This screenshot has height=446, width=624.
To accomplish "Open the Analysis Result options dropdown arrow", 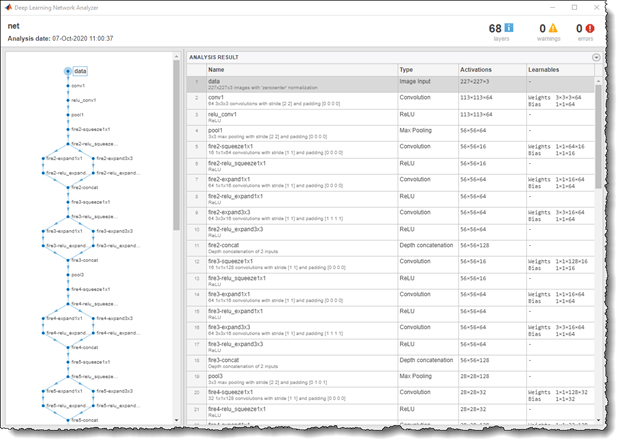I will tap(596, 57).
